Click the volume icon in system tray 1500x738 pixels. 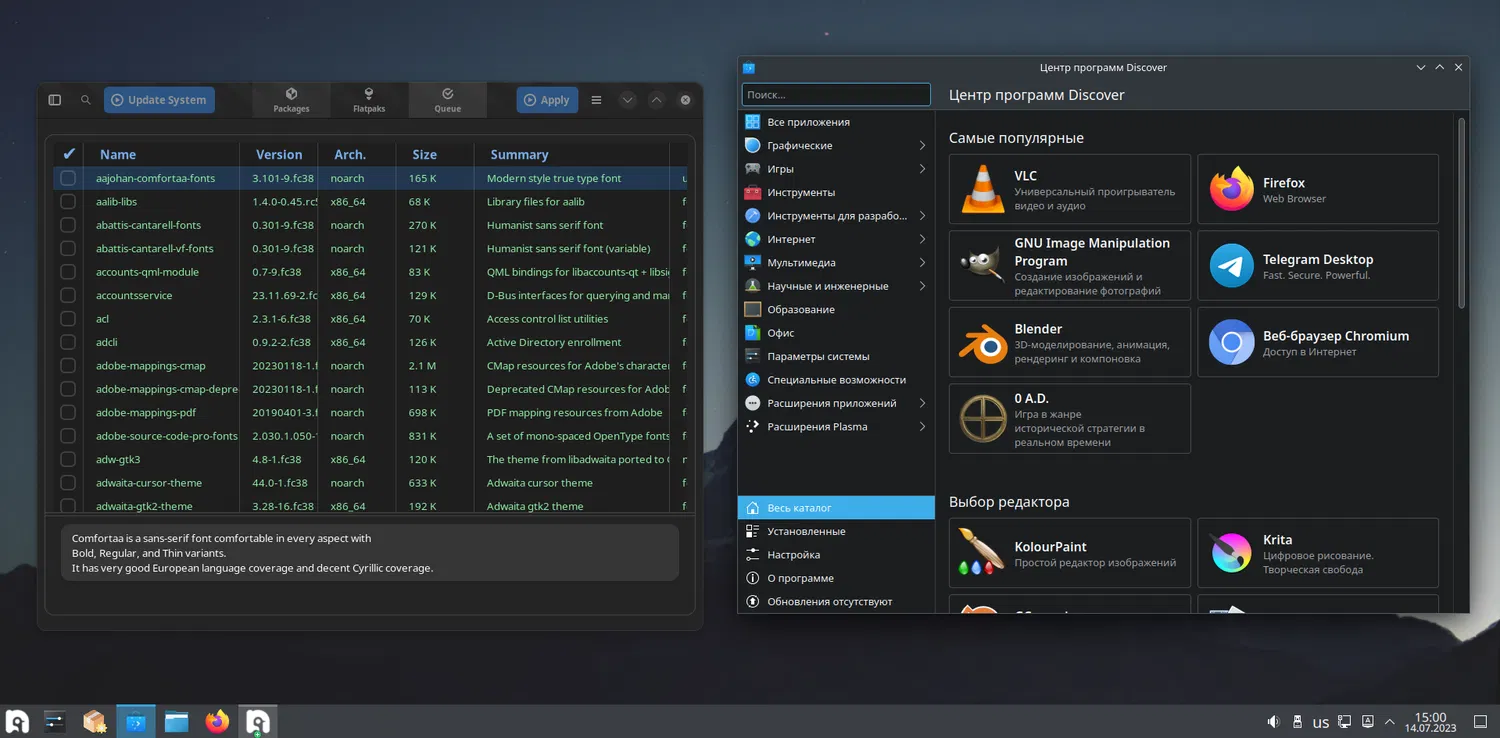point(1273,722)
